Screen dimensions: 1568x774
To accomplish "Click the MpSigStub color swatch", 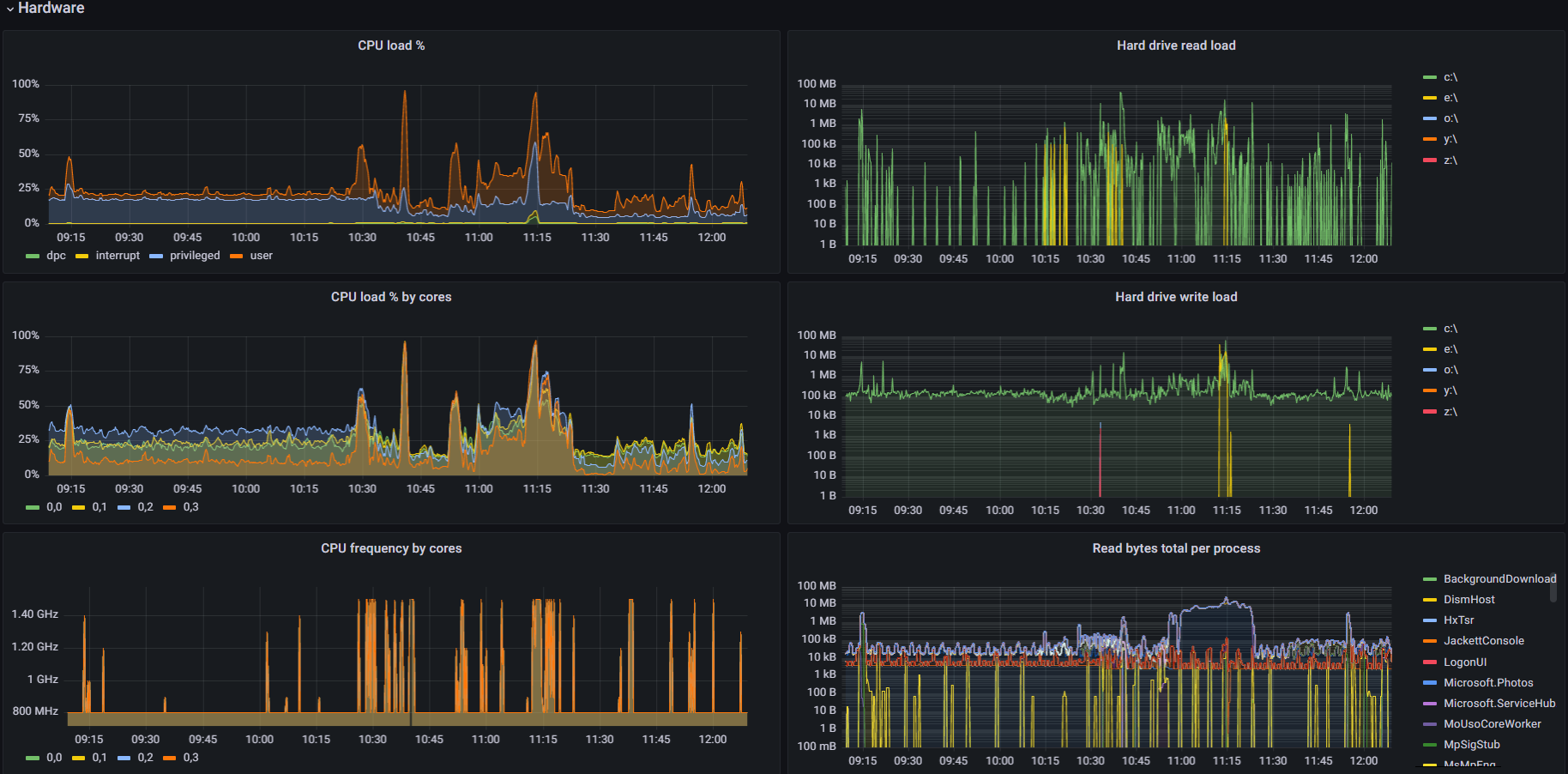I will click(1430, 746).
